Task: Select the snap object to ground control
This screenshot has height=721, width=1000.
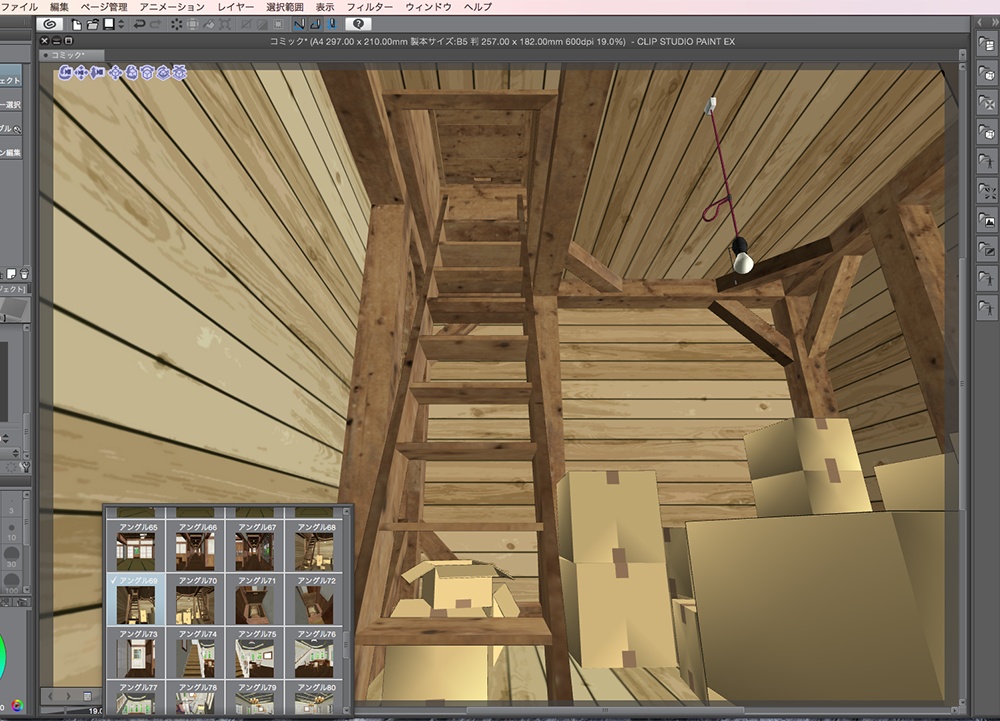Action: tap(179, 73)
